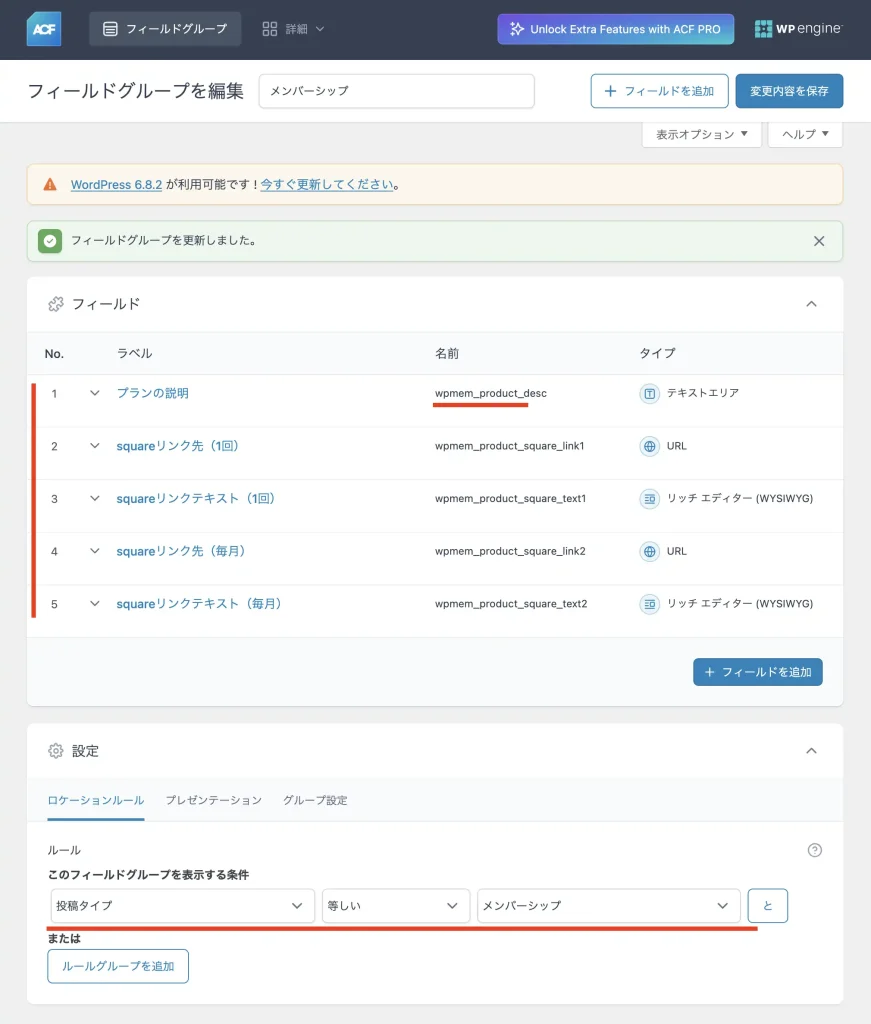This screenshot has width=871, height=1024.
Task: Click the WP Engine logo
Action: point(798,29)
